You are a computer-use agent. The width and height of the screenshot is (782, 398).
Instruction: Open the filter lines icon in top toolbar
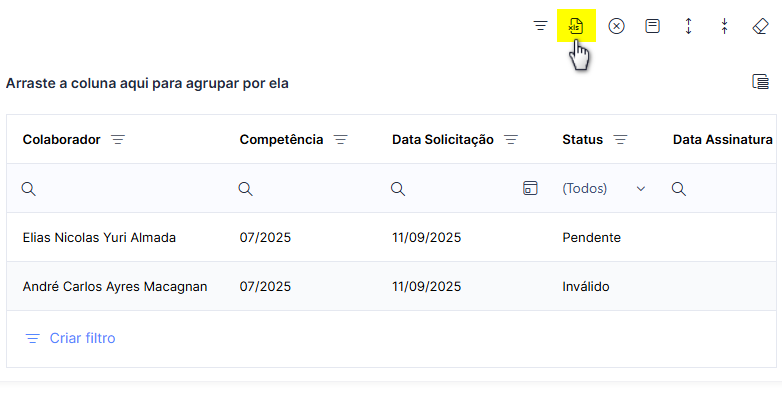point(540,26)
